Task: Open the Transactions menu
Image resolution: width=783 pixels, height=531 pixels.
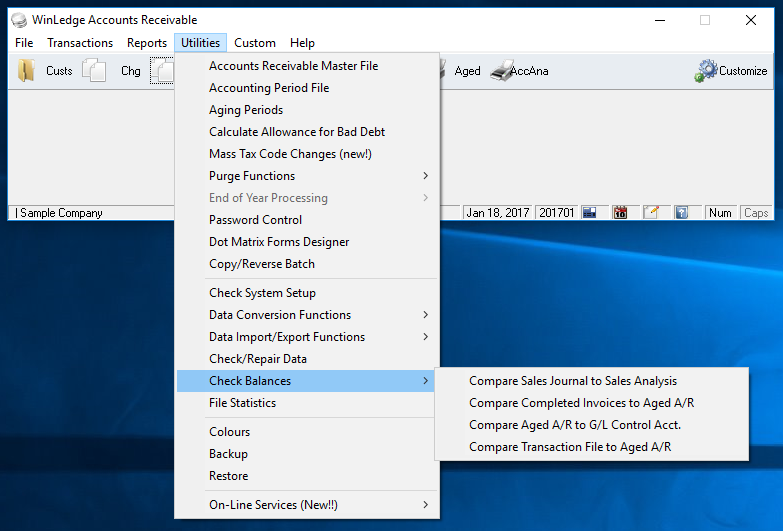Action: tap(80, 43)
